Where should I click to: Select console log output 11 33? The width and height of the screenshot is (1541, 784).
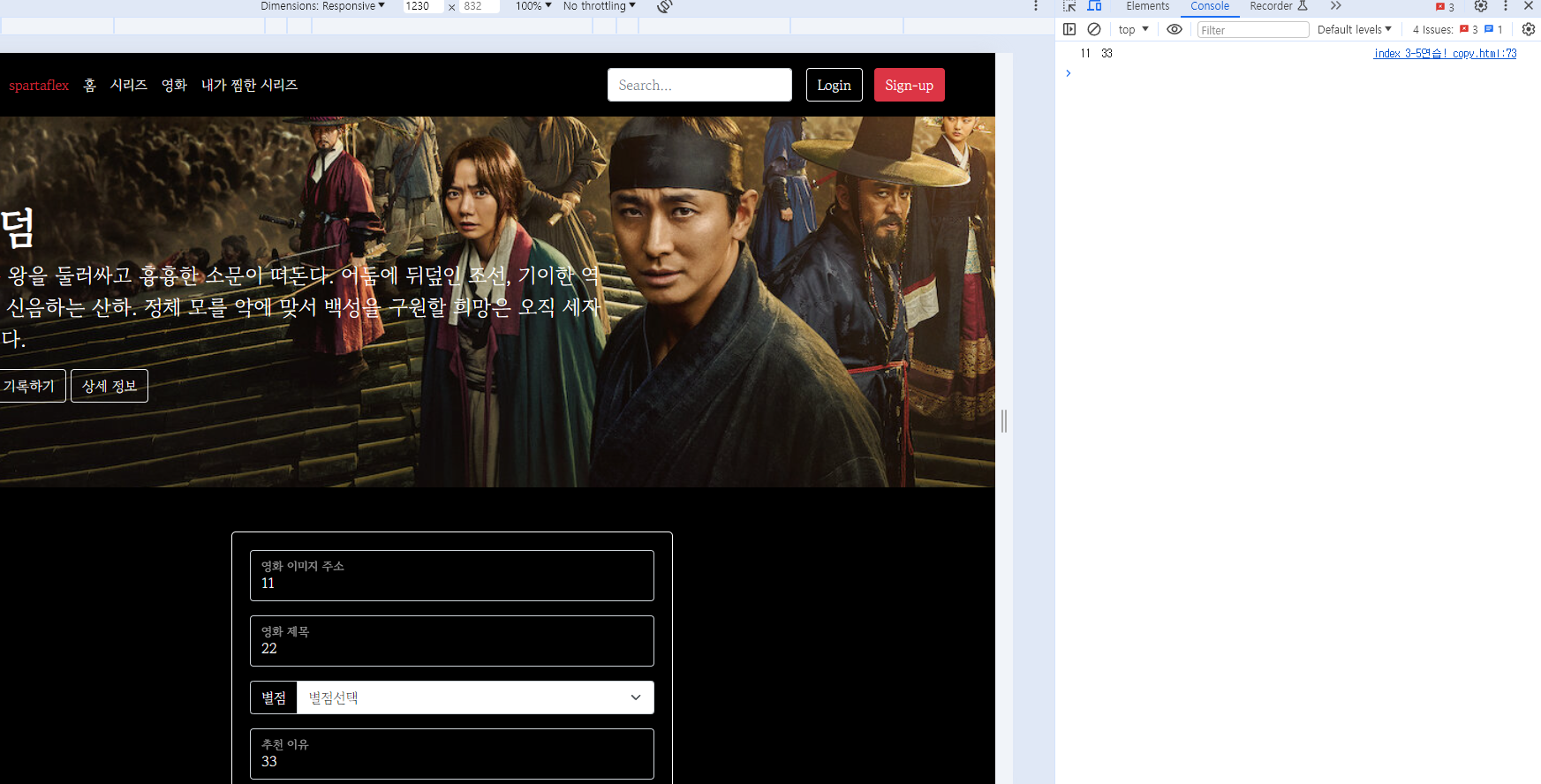coord(1096,54)
